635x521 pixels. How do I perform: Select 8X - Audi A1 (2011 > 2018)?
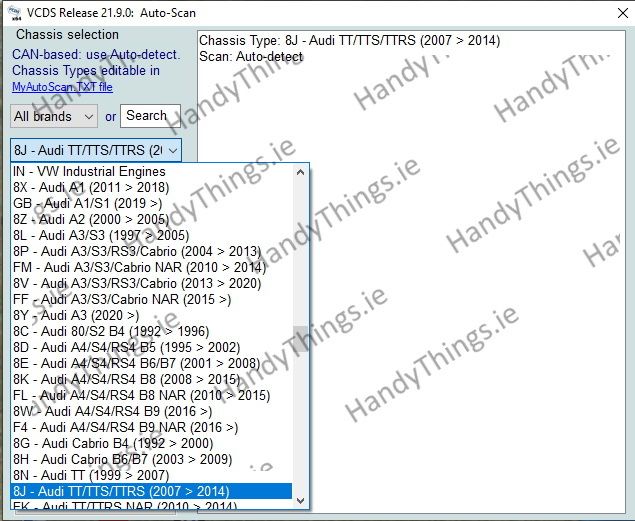[x=151, y=187]
